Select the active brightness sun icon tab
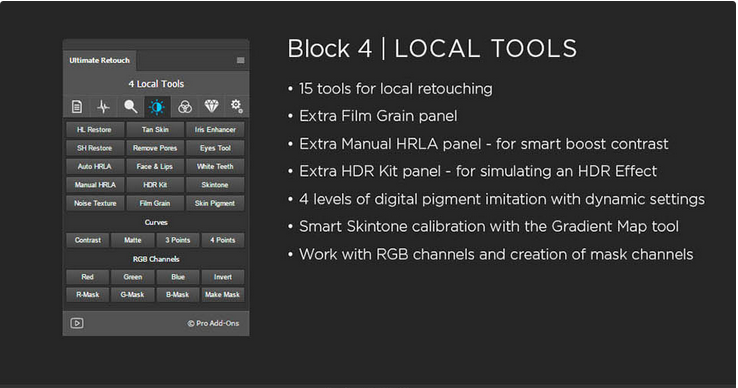 coord(157,107)
